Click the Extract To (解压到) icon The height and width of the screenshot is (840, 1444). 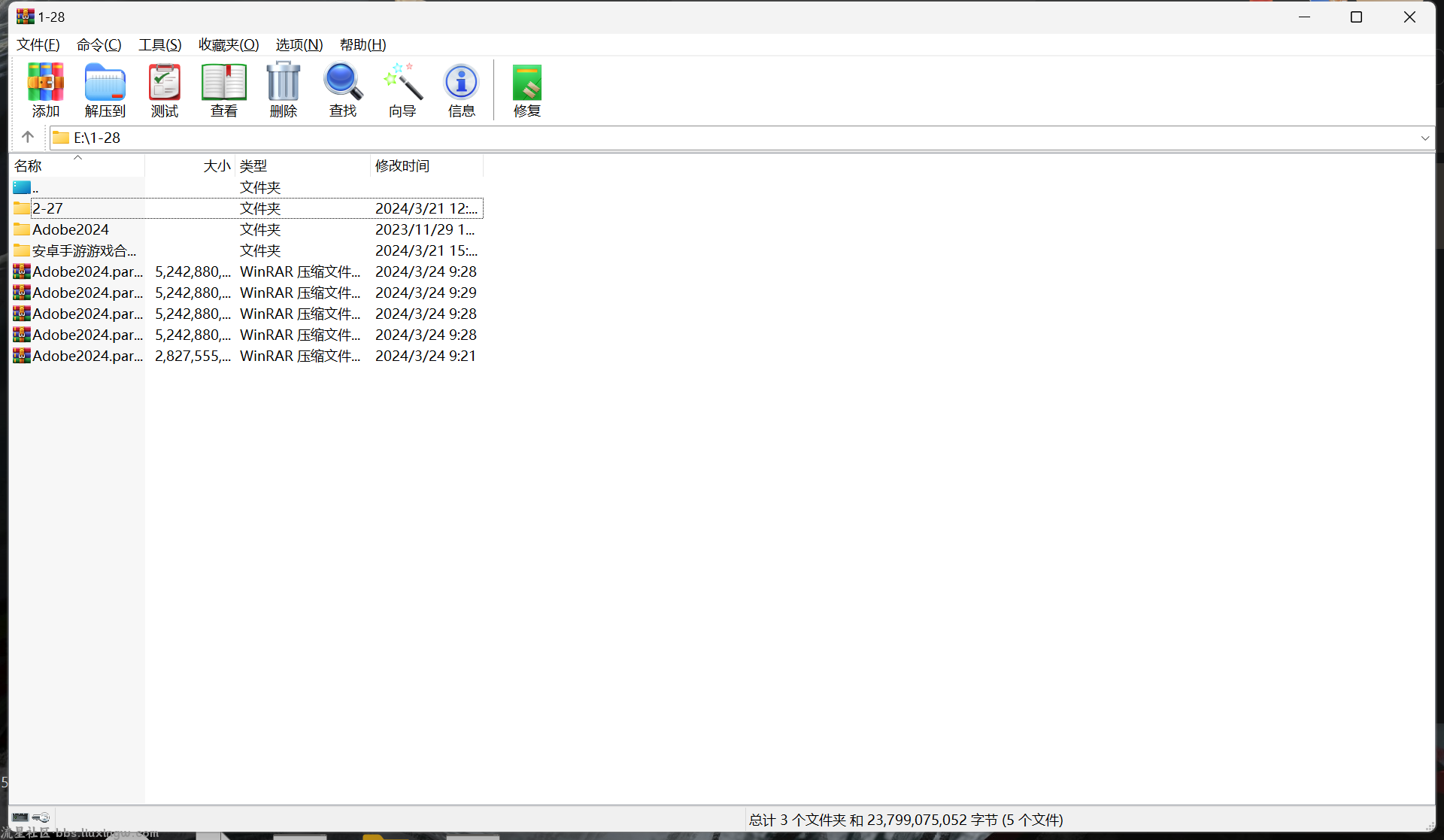[105, 82]
